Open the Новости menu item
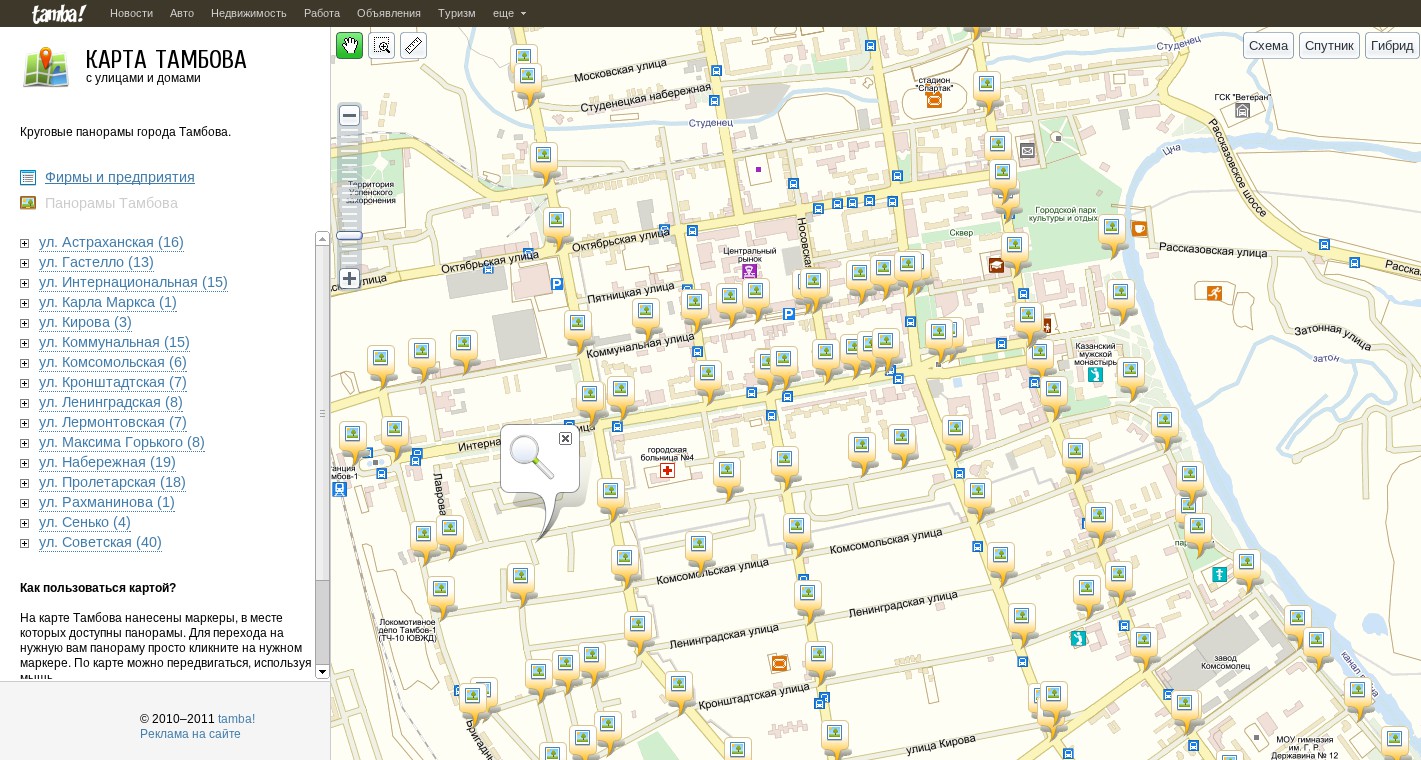 tap(131, 13)
